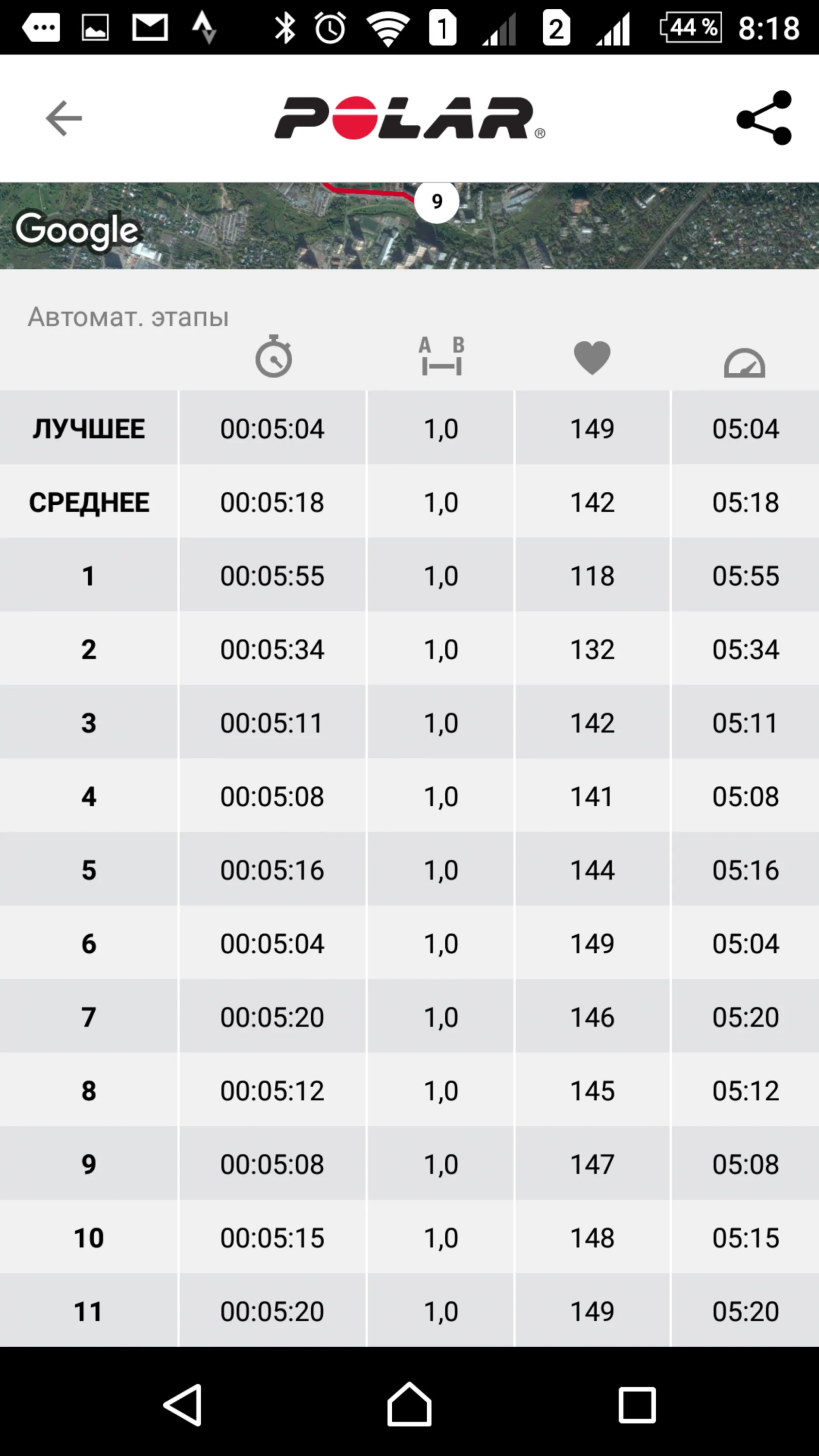Select the ЛУЧШЕЕ best lap row
The height and width of the screenshot is (1456, 819).
(x=89, y=429)
